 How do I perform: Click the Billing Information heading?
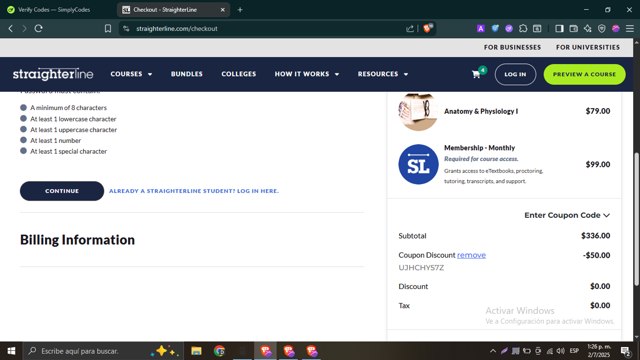pos(77,240)
